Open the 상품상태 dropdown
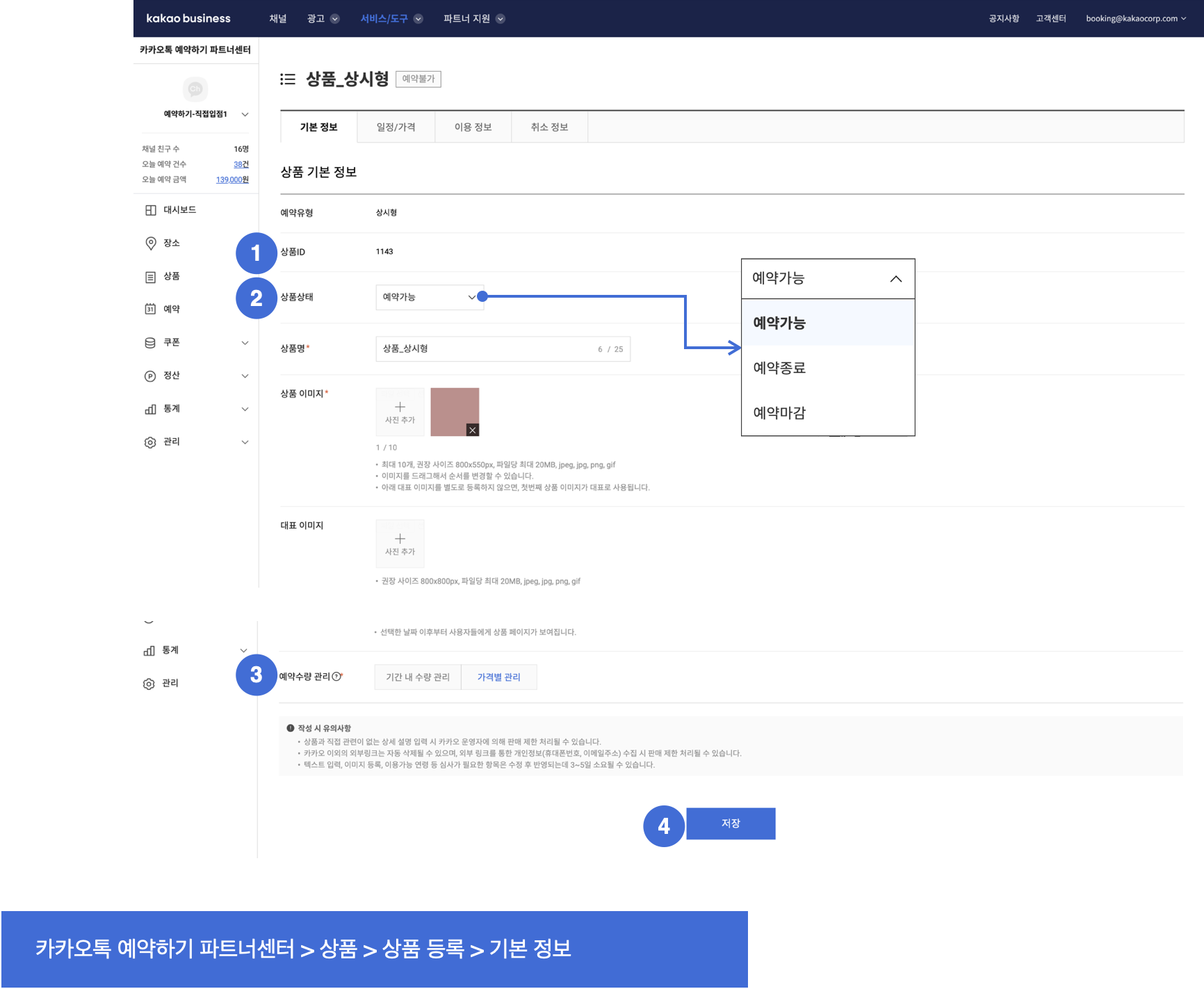Viewport: 1204px width, 989px height. coord(429,297)
